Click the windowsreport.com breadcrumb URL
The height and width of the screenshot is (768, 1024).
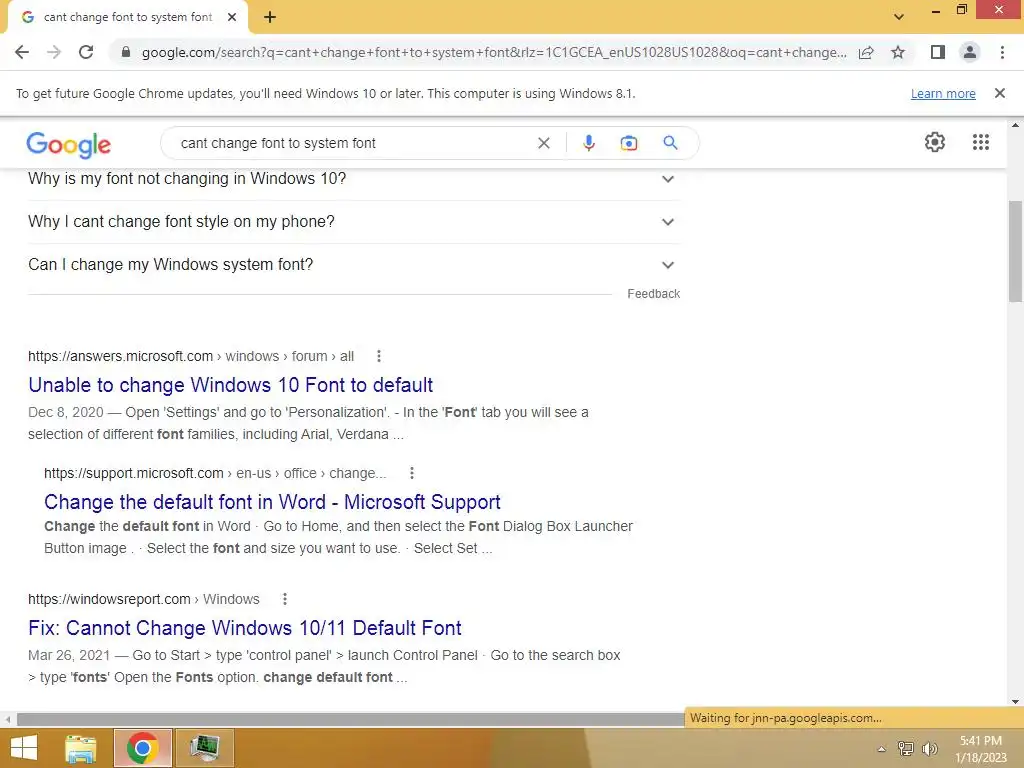coord(144,599)
